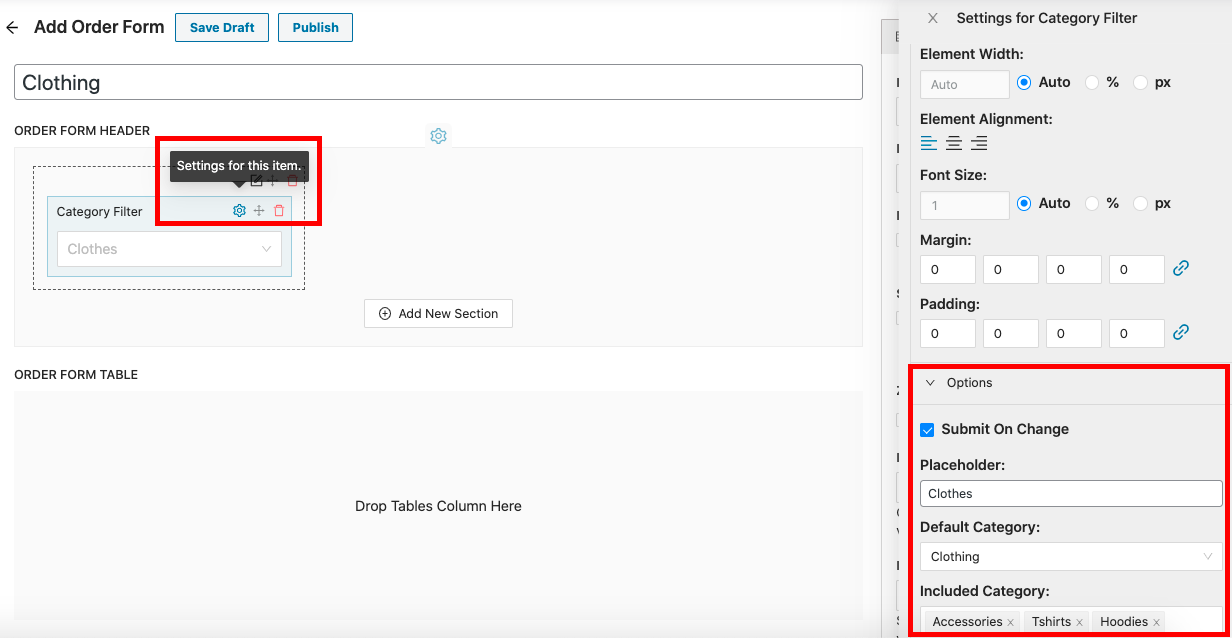The image size is (1232, 638).
Task: Select center element alignment
Action: pyautogui.click(x=954, y=143)
